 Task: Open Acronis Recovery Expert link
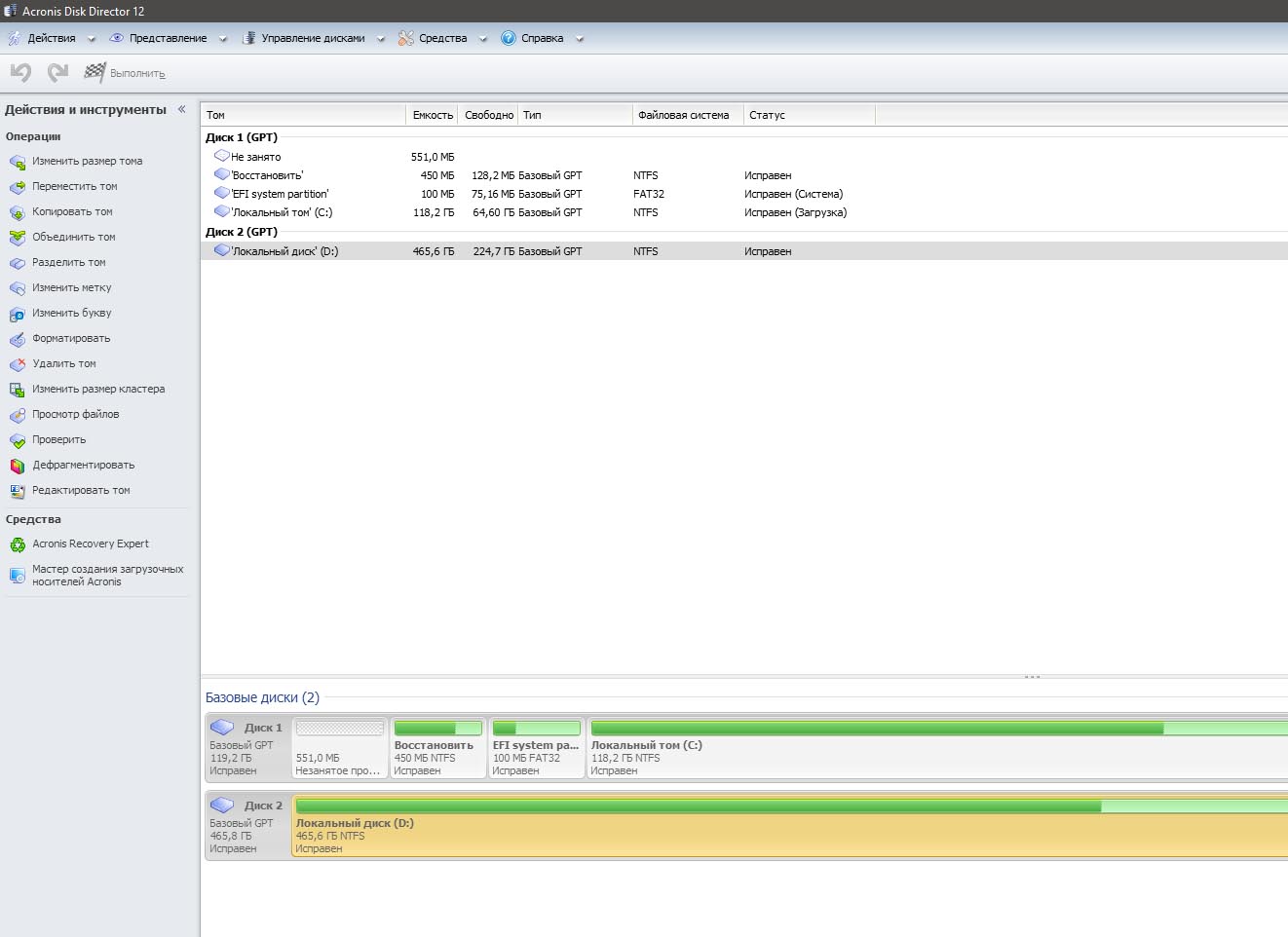pos(91,543)
